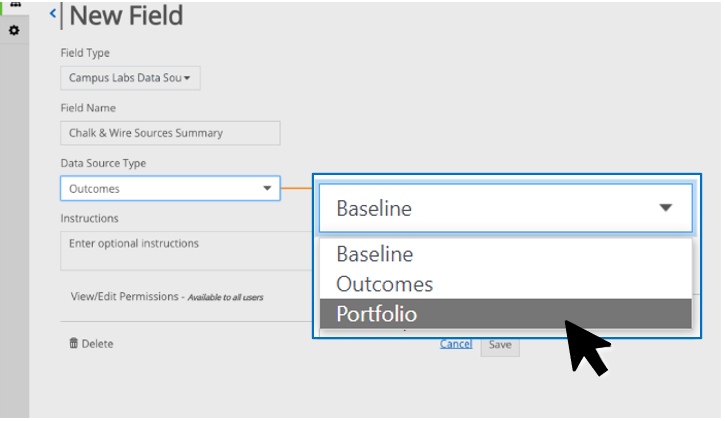The height and width of the screenshot is (421, 725).
Task: Save the new field
Action: [x=500, y=345]
